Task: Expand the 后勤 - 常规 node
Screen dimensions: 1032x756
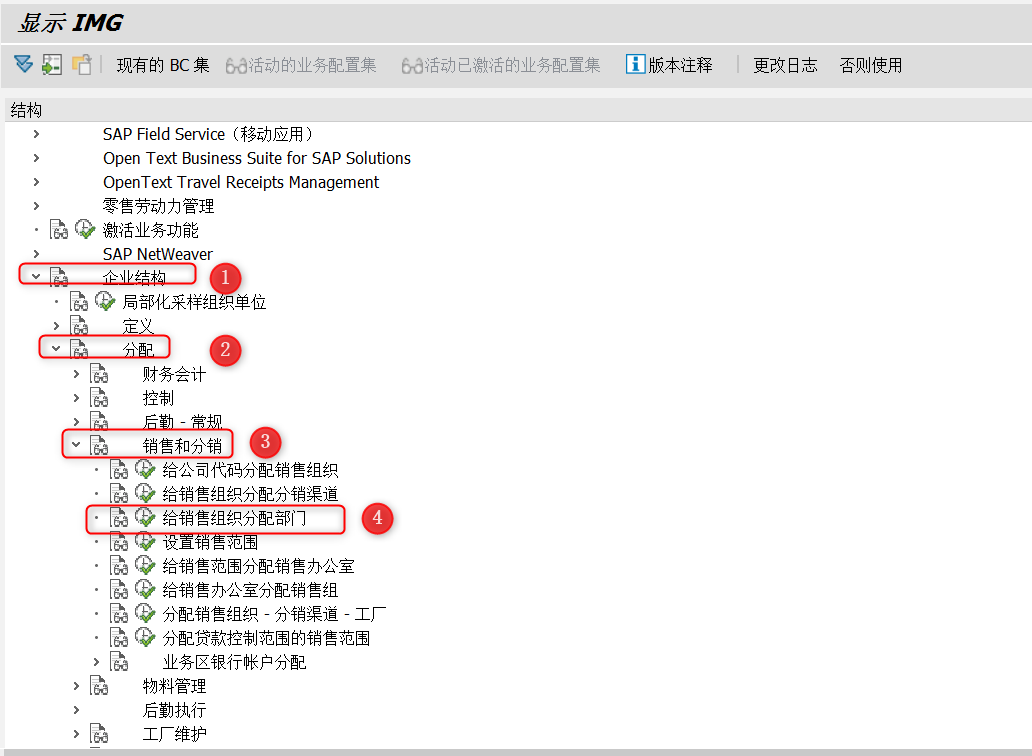Action: point(76,422)
